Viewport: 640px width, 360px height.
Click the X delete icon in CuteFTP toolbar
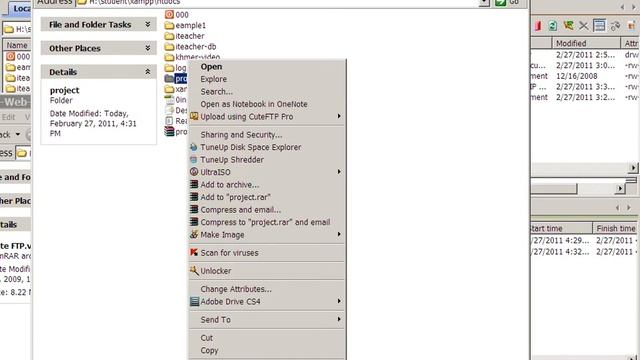[x=584, y=26]
